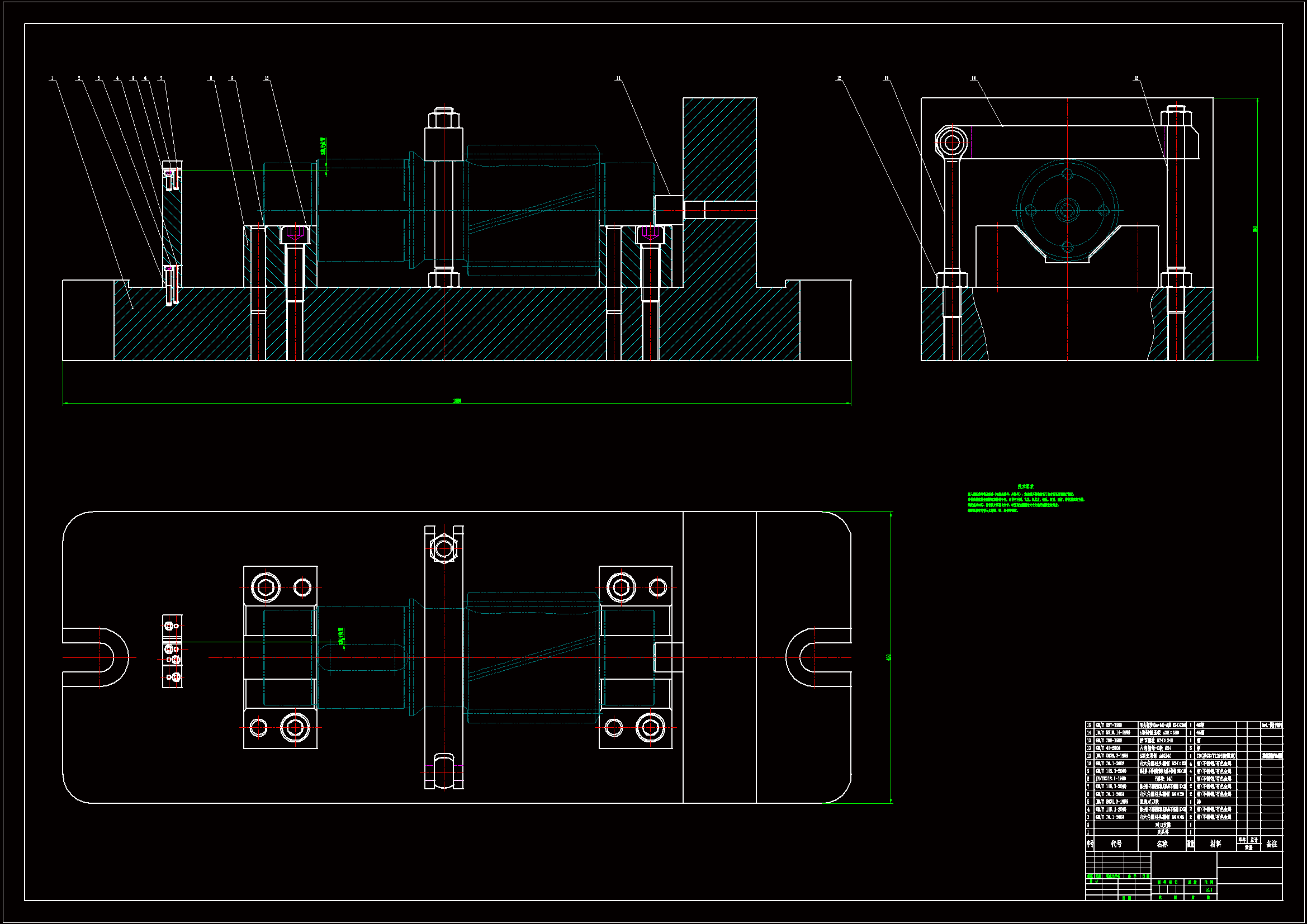Click center of circular flange in side view
The height and width of the screenshot is (924, 1307).
tap(1067, 211)
